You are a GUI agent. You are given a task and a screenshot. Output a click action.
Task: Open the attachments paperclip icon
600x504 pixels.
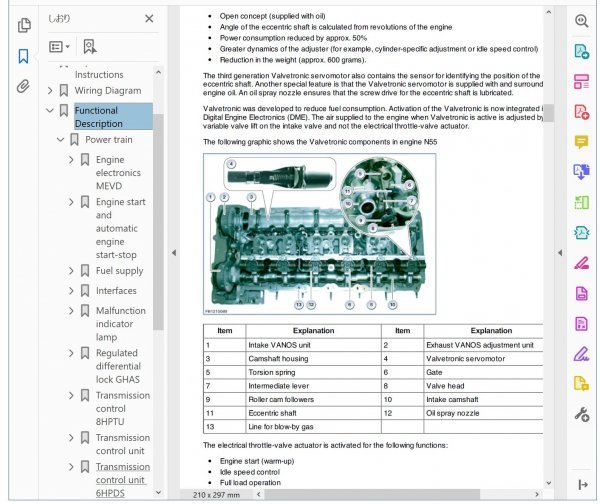[23, 86]
